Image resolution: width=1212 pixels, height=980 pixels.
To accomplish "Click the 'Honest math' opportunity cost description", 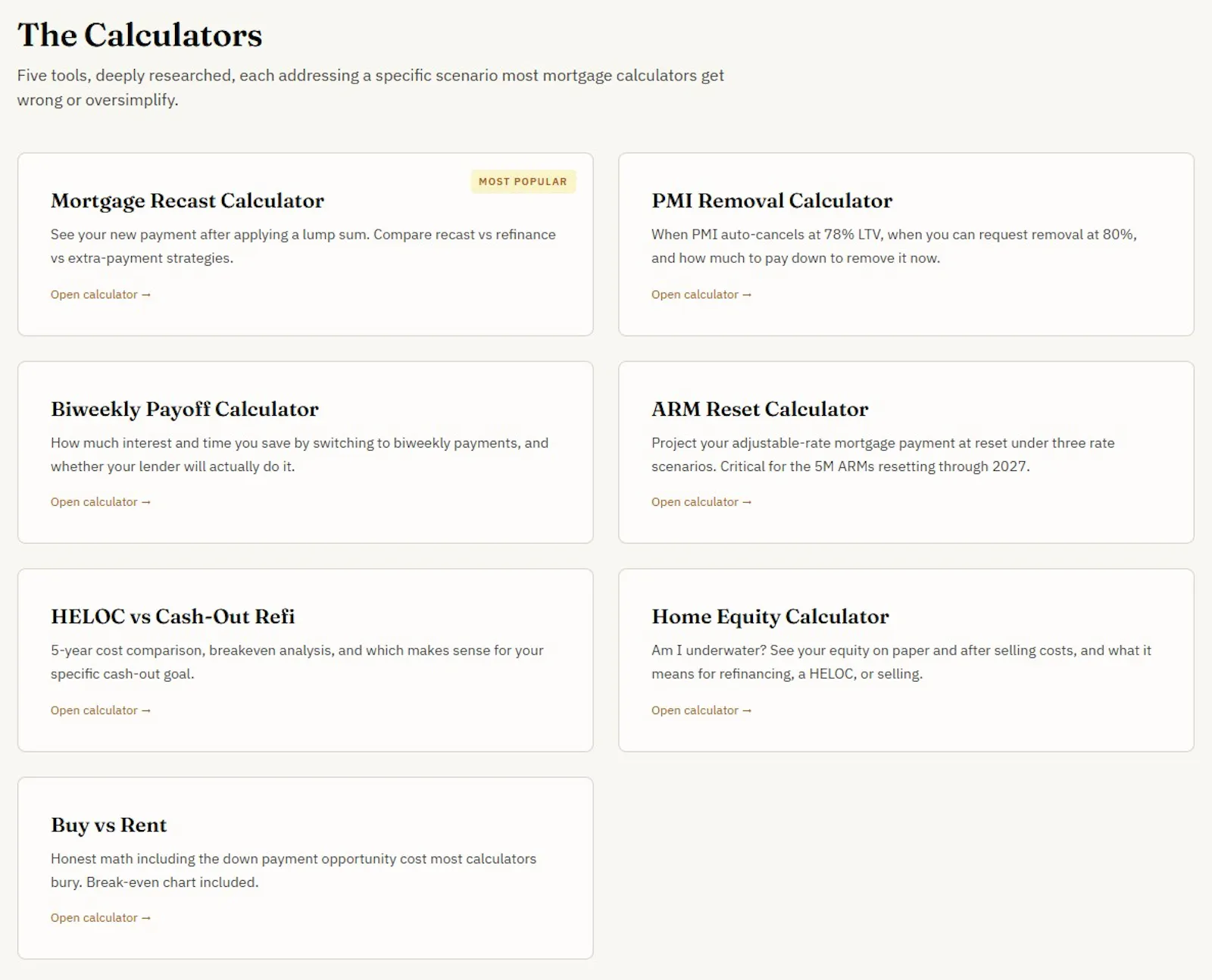I will [x=293, y=870].
